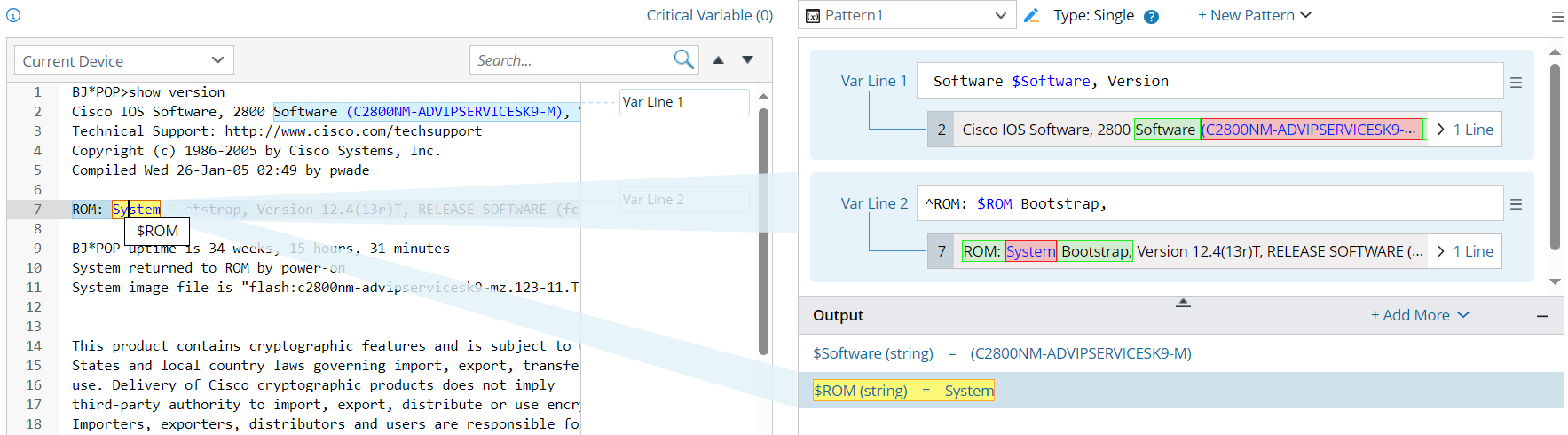
Task: Open the top-right hamburger menu
Action: [x=1557, y=16]
